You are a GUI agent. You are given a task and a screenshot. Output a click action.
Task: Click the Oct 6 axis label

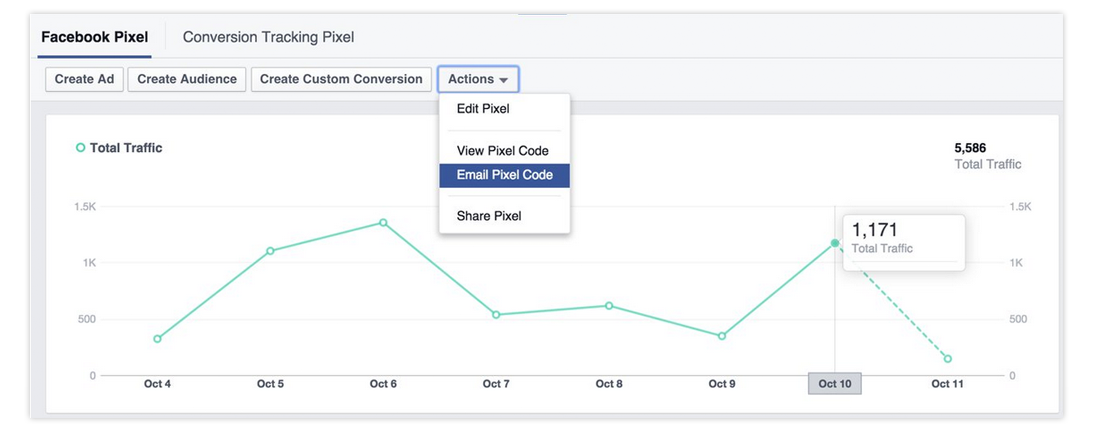(x=383, y=384)
